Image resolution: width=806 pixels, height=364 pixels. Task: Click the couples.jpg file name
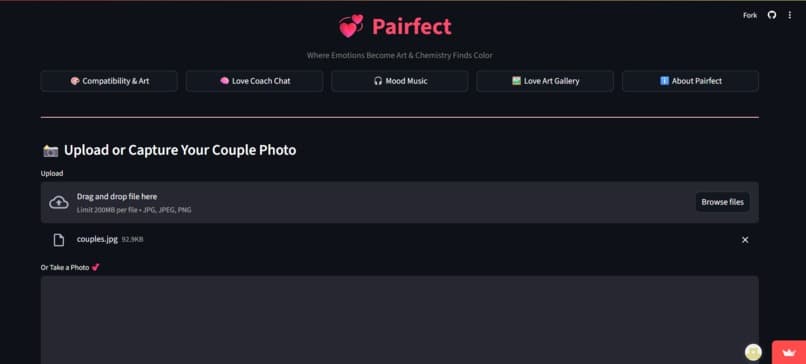[x=97, y=240]
